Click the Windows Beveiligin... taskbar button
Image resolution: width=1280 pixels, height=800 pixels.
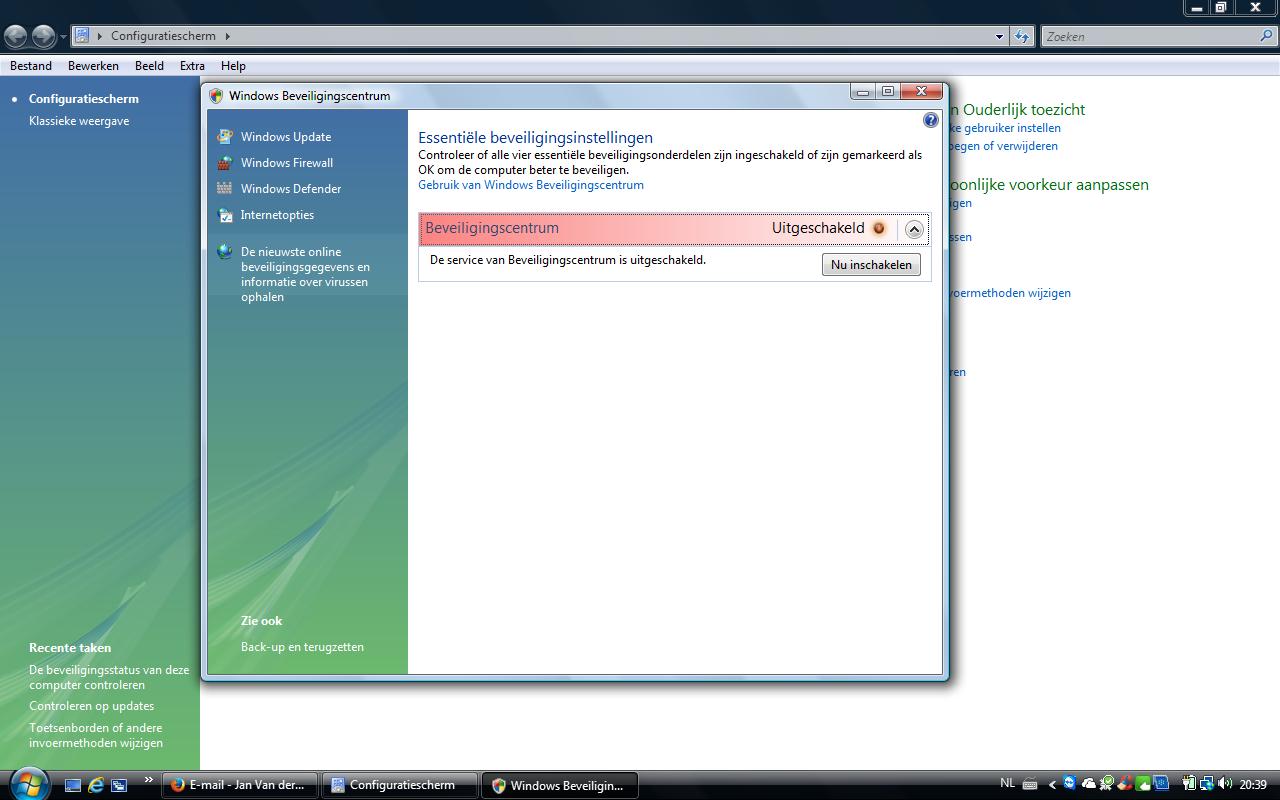(560, 785)
